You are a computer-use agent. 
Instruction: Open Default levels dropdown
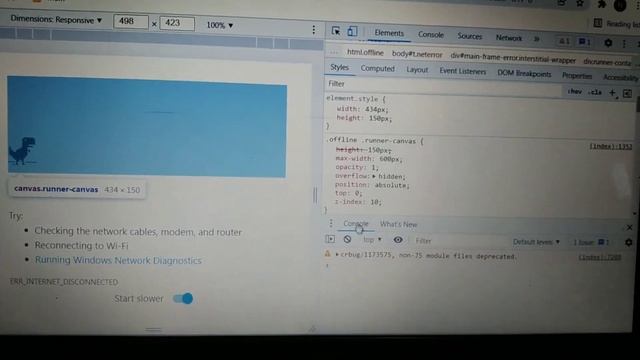(536, 242)
